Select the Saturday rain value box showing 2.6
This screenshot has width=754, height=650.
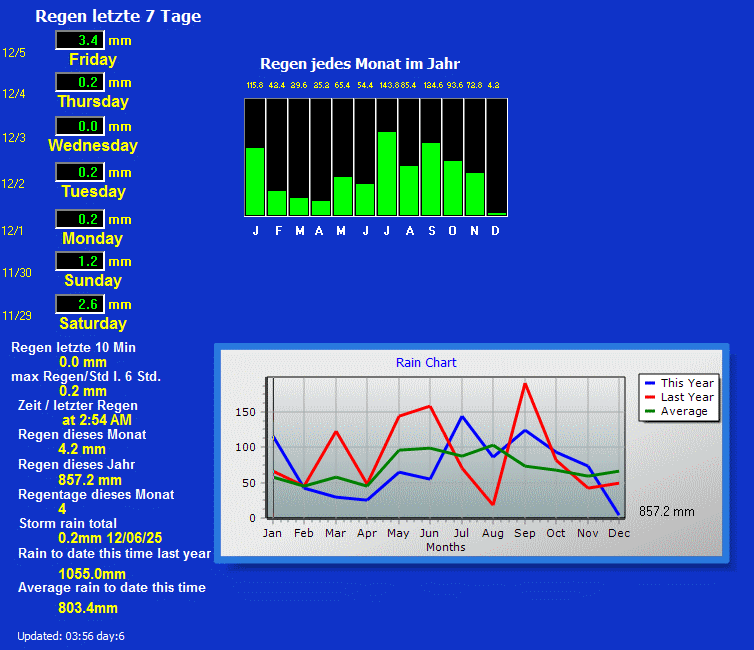pyautogui.click(x=79, y=304)
